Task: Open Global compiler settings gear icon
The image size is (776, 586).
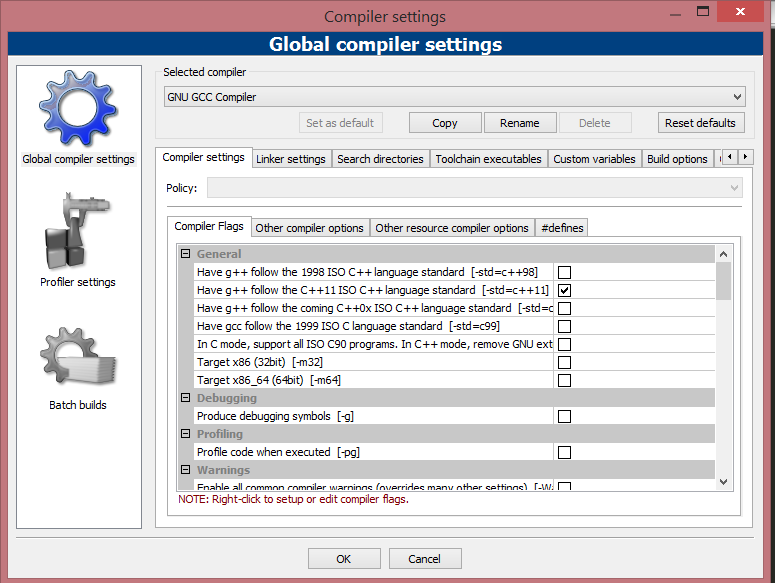Action: click(x=78, y=108)
